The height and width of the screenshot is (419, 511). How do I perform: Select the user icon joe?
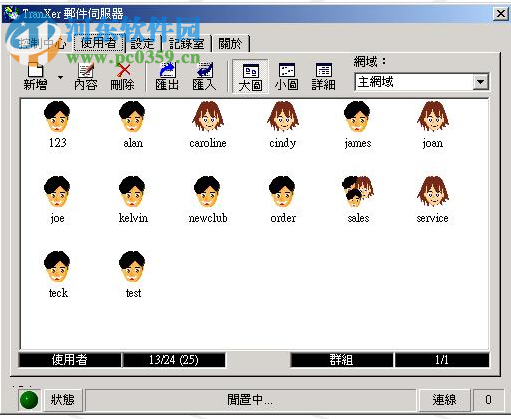click(57, 200)
